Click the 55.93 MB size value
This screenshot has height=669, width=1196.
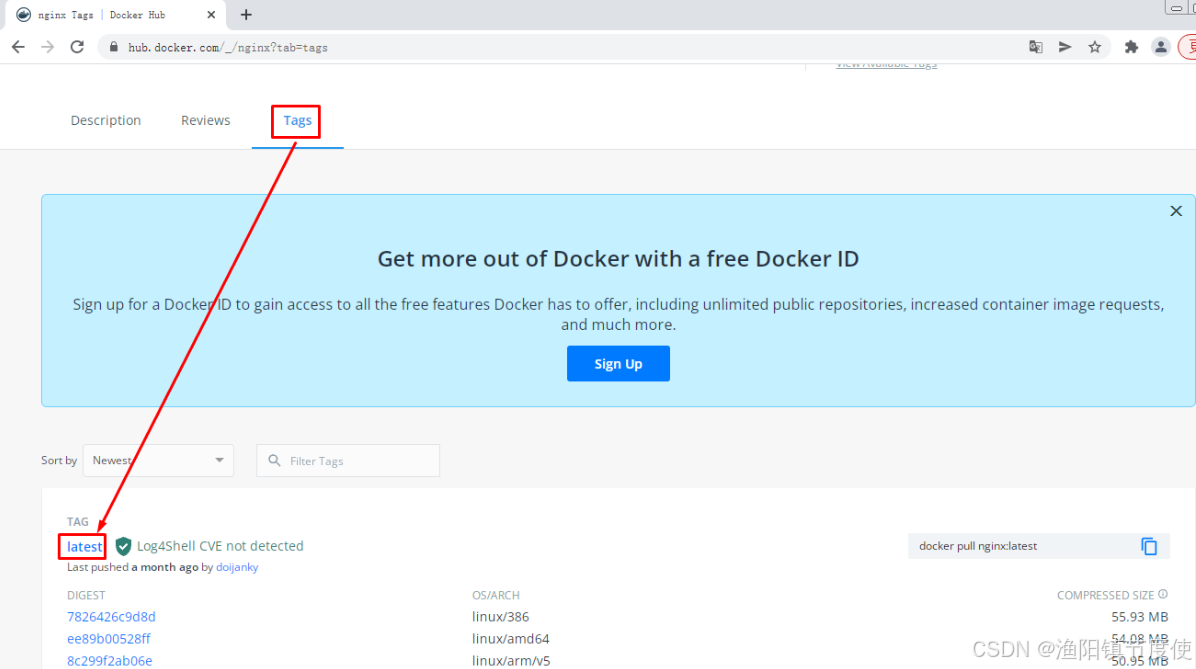tap(1140, 616)
